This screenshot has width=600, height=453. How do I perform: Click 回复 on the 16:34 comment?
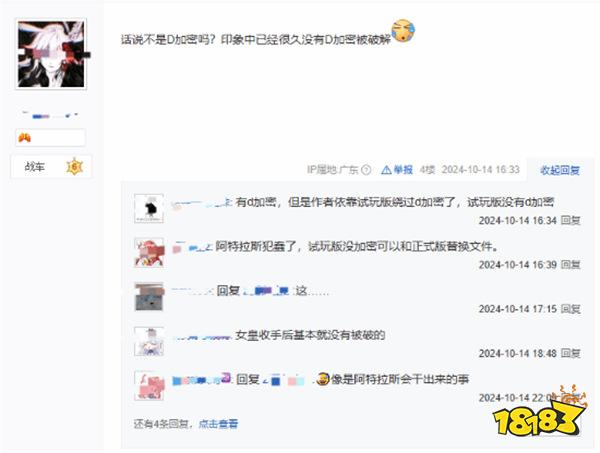(571, 220)
